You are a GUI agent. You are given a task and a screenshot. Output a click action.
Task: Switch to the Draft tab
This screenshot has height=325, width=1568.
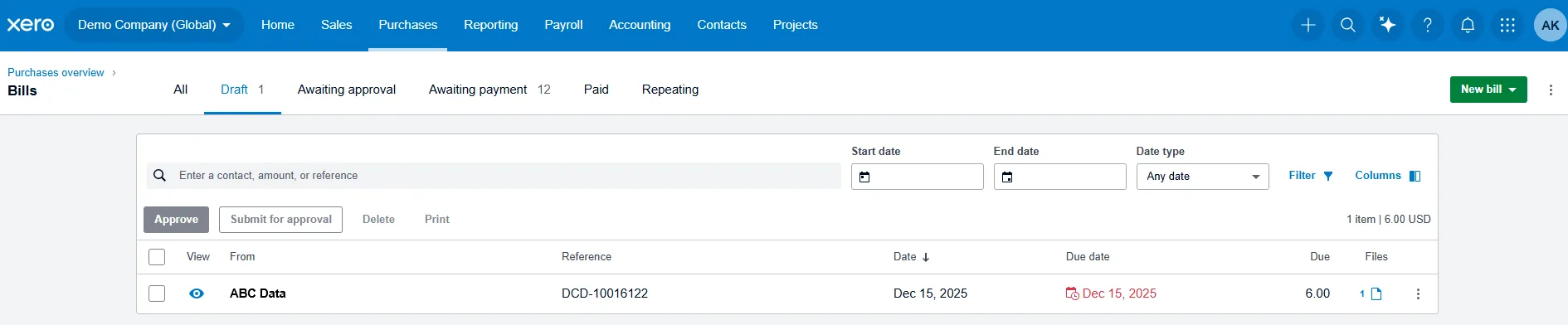pyautogui.click(x=242, y=90)
